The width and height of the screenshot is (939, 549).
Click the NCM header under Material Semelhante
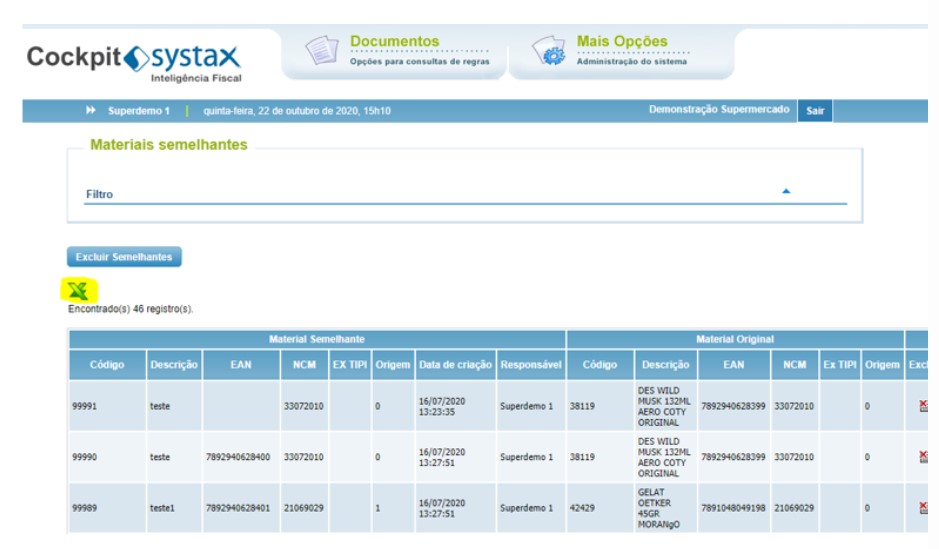pyautogui.click(x=304, y=365)
